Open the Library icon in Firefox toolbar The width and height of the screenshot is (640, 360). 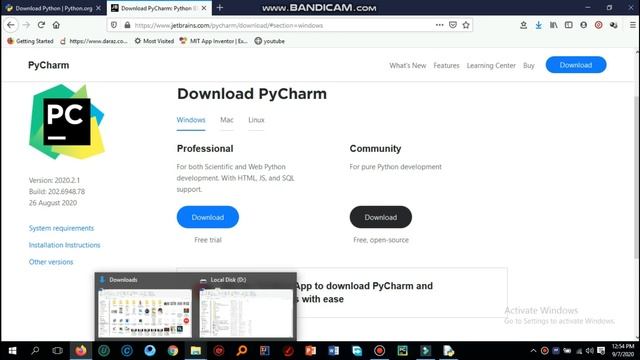click(x=553, y=25)
